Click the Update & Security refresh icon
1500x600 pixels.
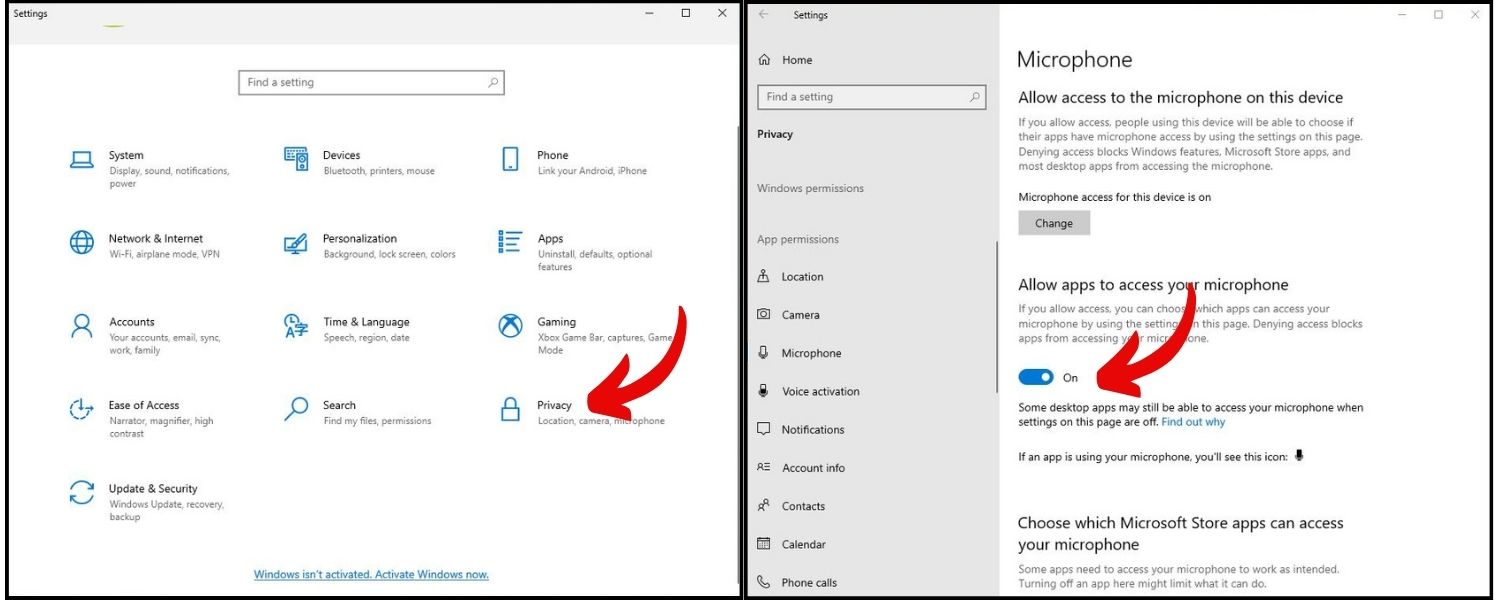point(81,492)
